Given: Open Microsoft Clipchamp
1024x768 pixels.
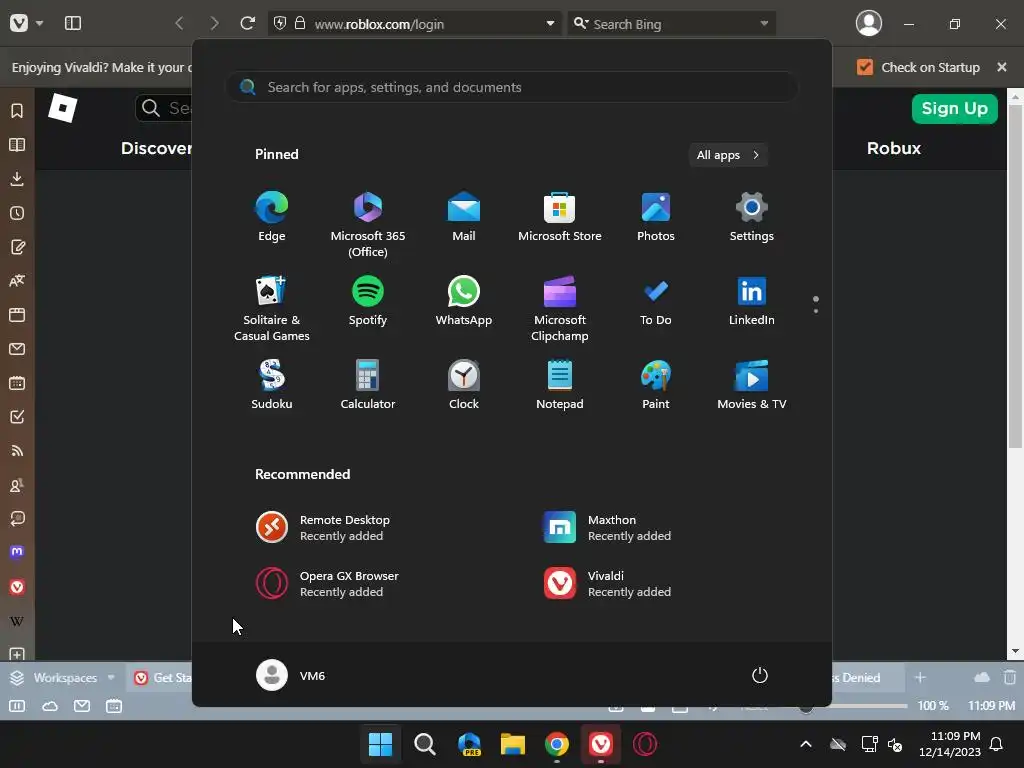Looking at the screenshot, I should pyautogui.click(x=560, y=309).
